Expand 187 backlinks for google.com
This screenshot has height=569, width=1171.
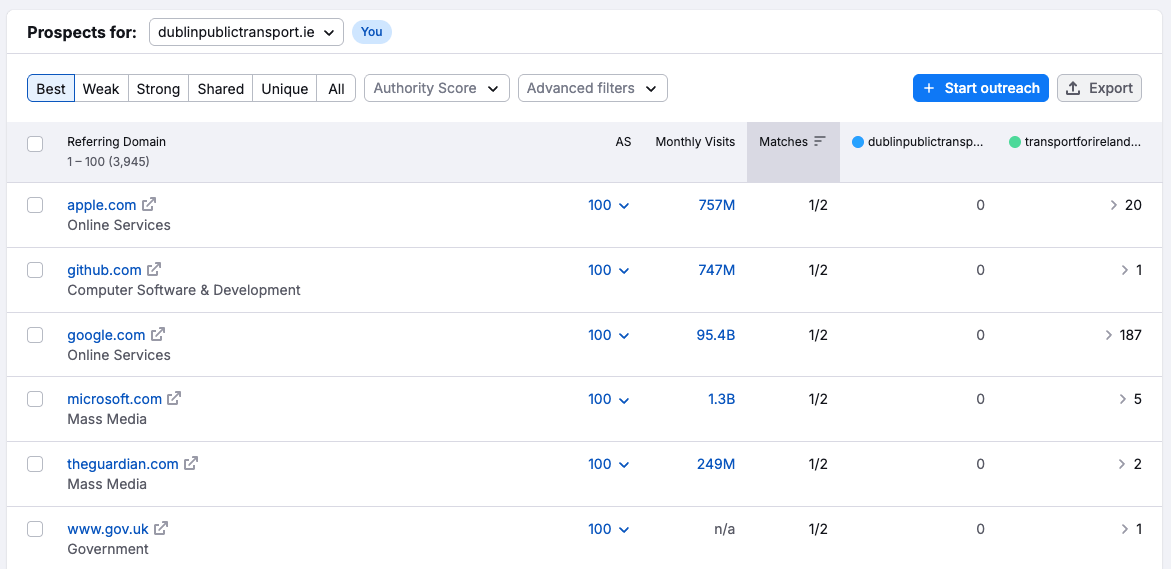(x=1122, y=335)
